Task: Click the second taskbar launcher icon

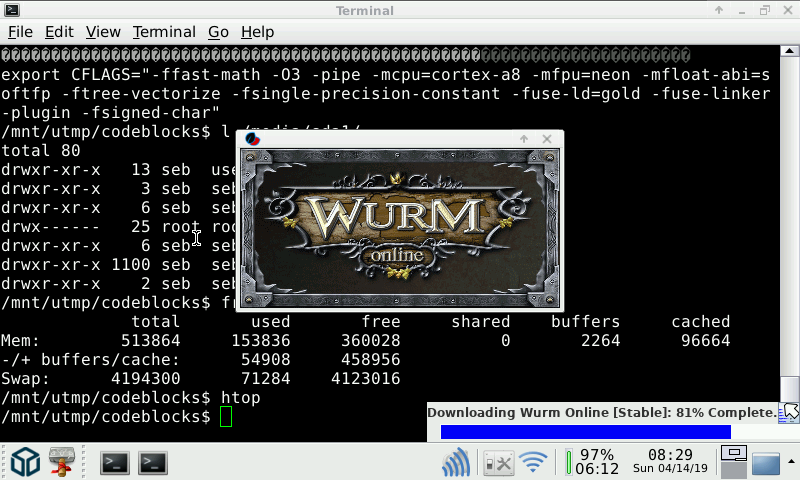Action: [x=64, y=461]
